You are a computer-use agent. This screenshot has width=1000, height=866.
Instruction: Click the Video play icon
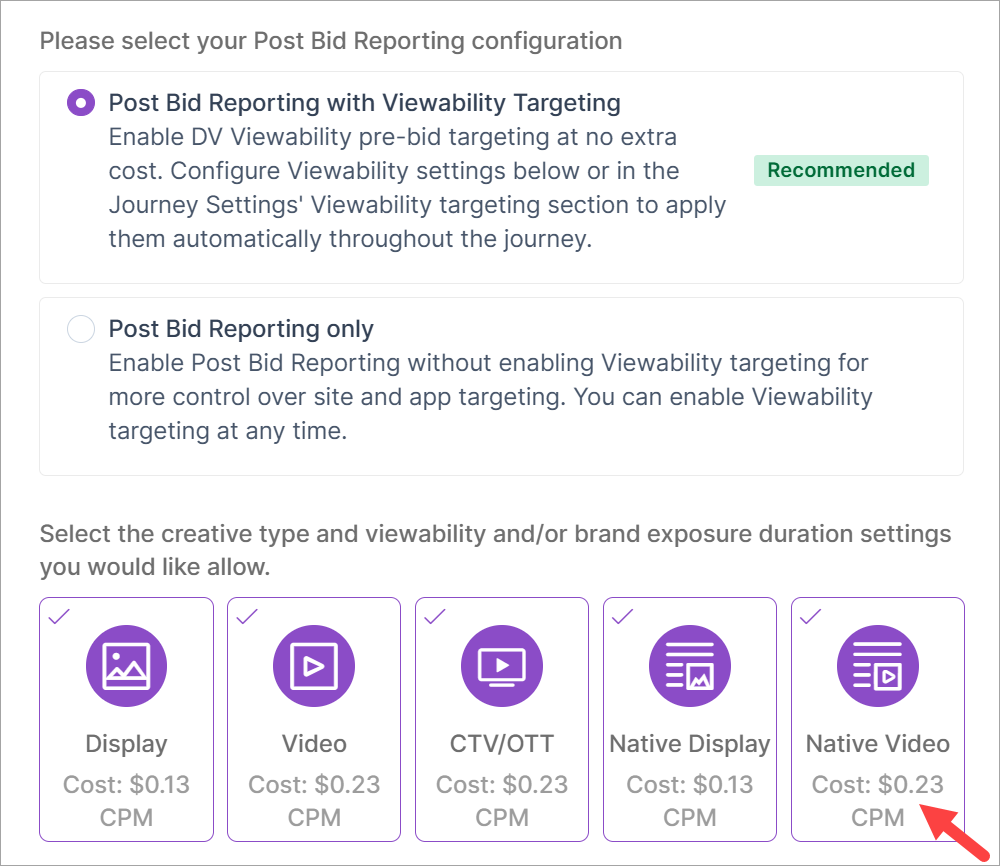pyautogui.click(x=314, y=666)
